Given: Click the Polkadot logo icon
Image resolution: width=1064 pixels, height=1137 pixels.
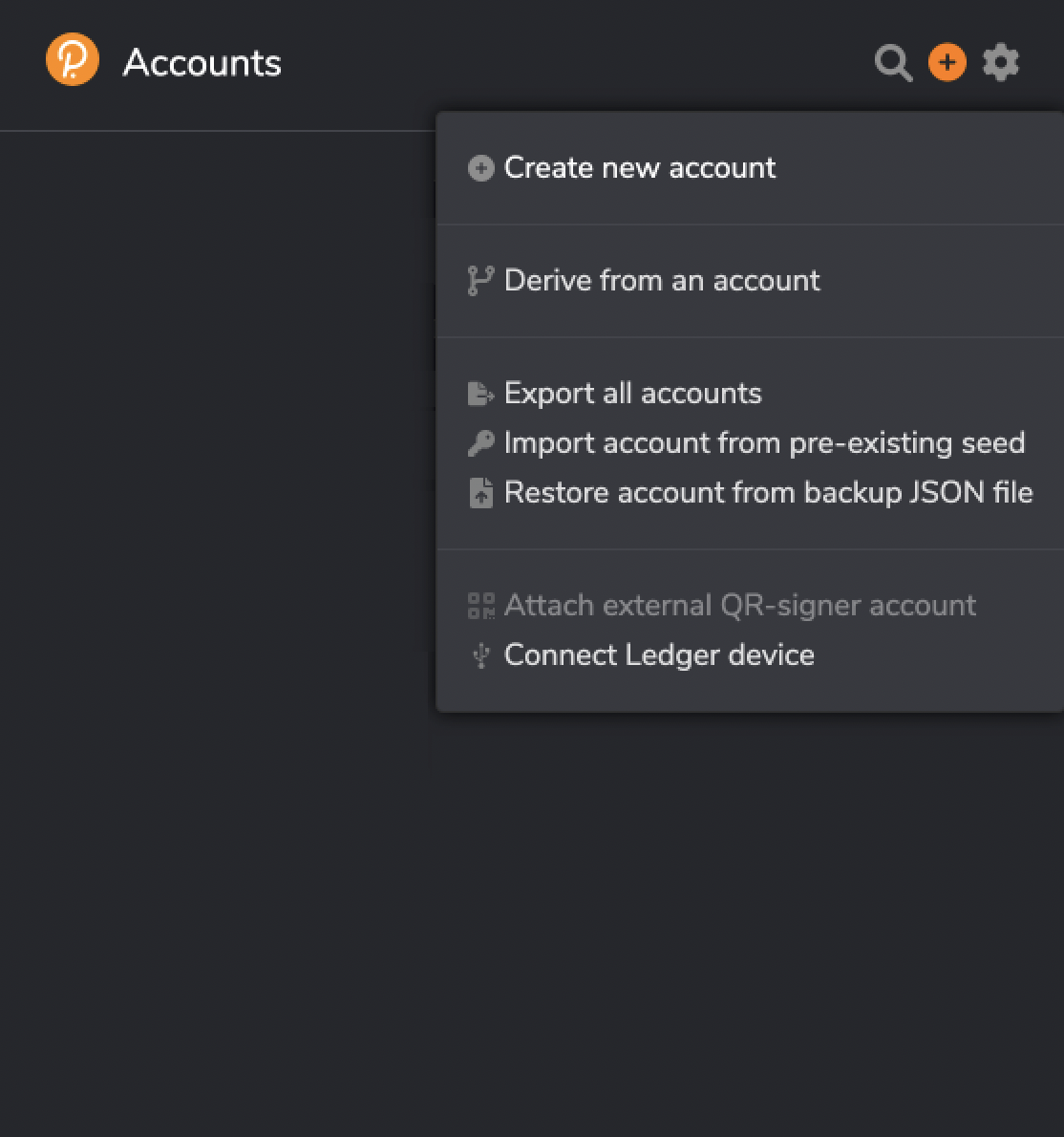Looking at the screenshot, I should 73,60.
